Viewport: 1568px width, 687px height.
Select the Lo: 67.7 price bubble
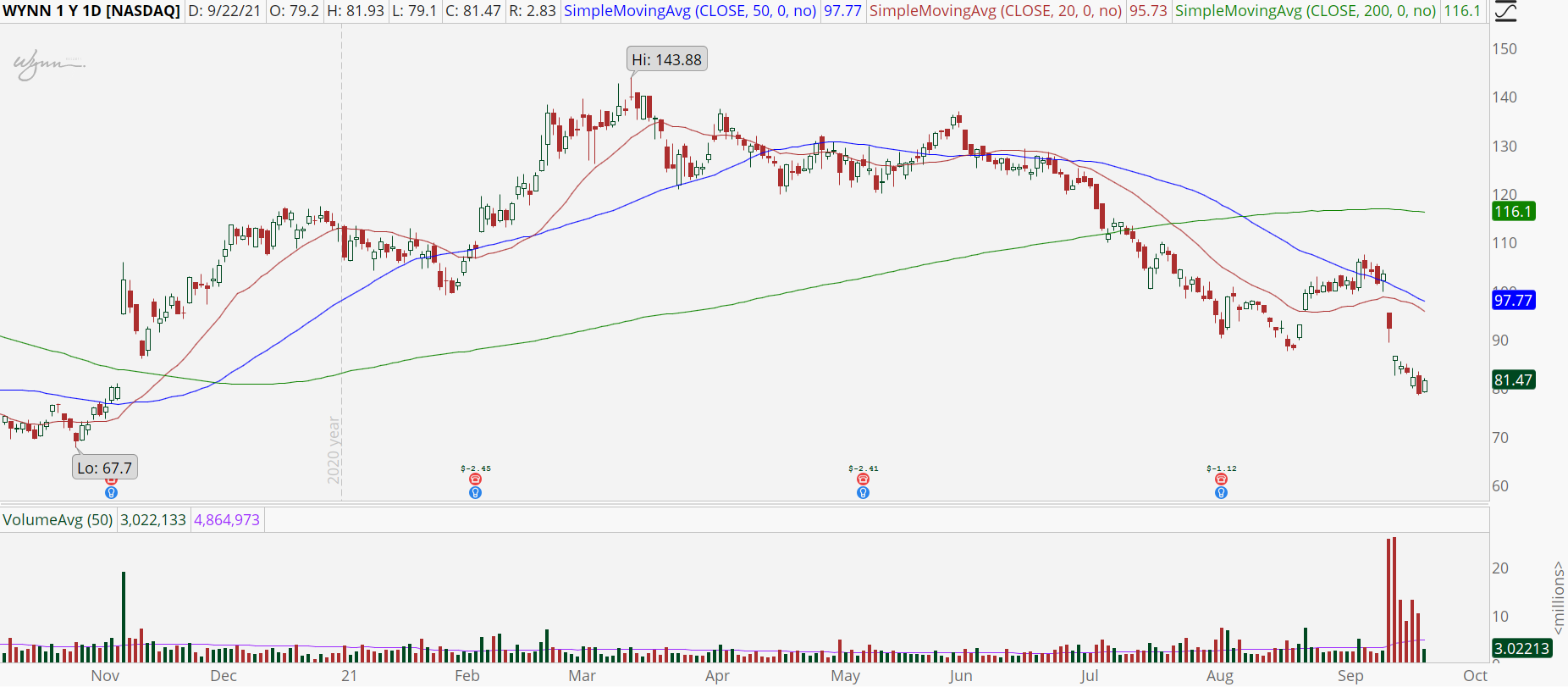point(105,468)
